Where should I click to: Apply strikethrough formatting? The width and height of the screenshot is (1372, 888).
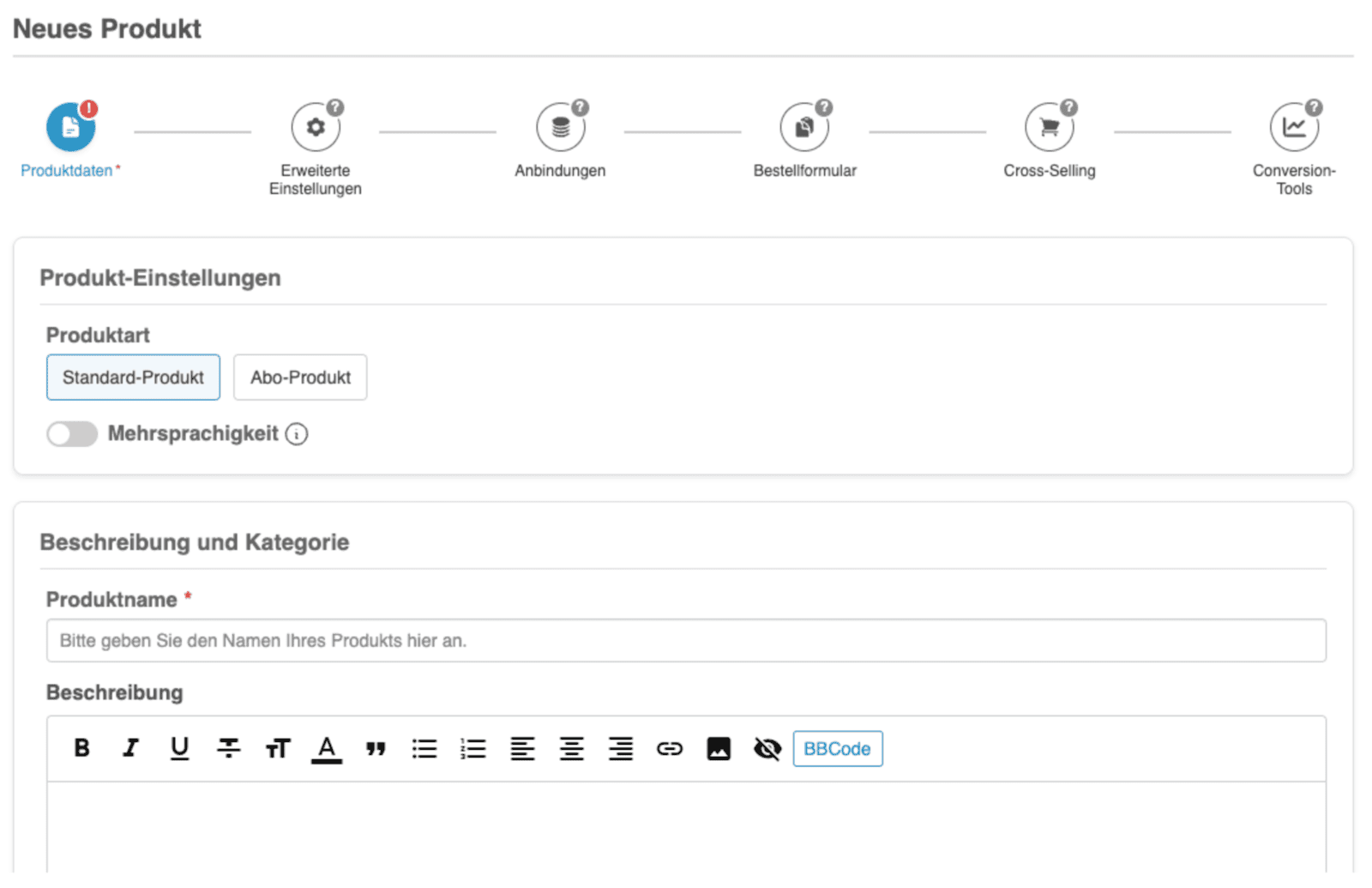click(228, 748)
